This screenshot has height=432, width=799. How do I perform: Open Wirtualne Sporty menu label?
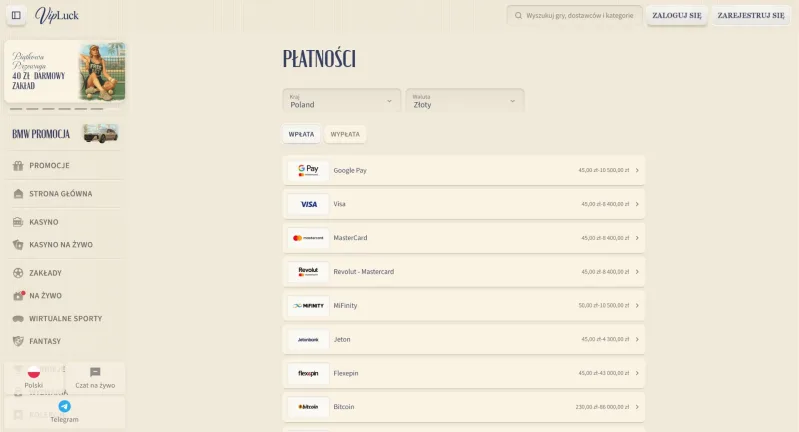coord(66,318)
